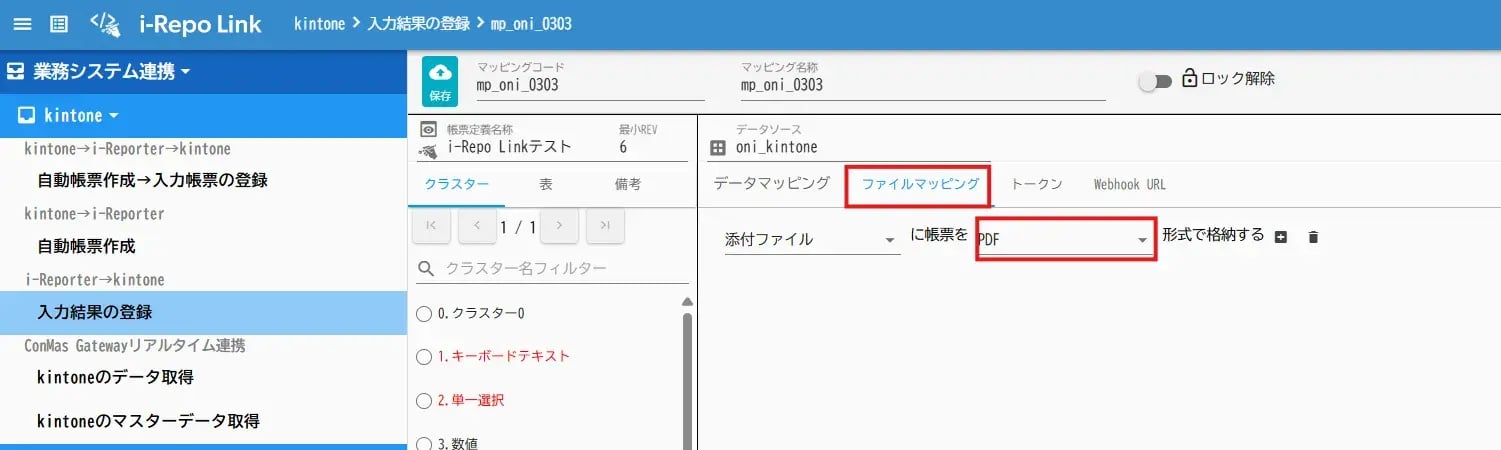This screenshot has width=1501, height=450.
Task: Go to first page of clusters
Action: click(431, 226)
